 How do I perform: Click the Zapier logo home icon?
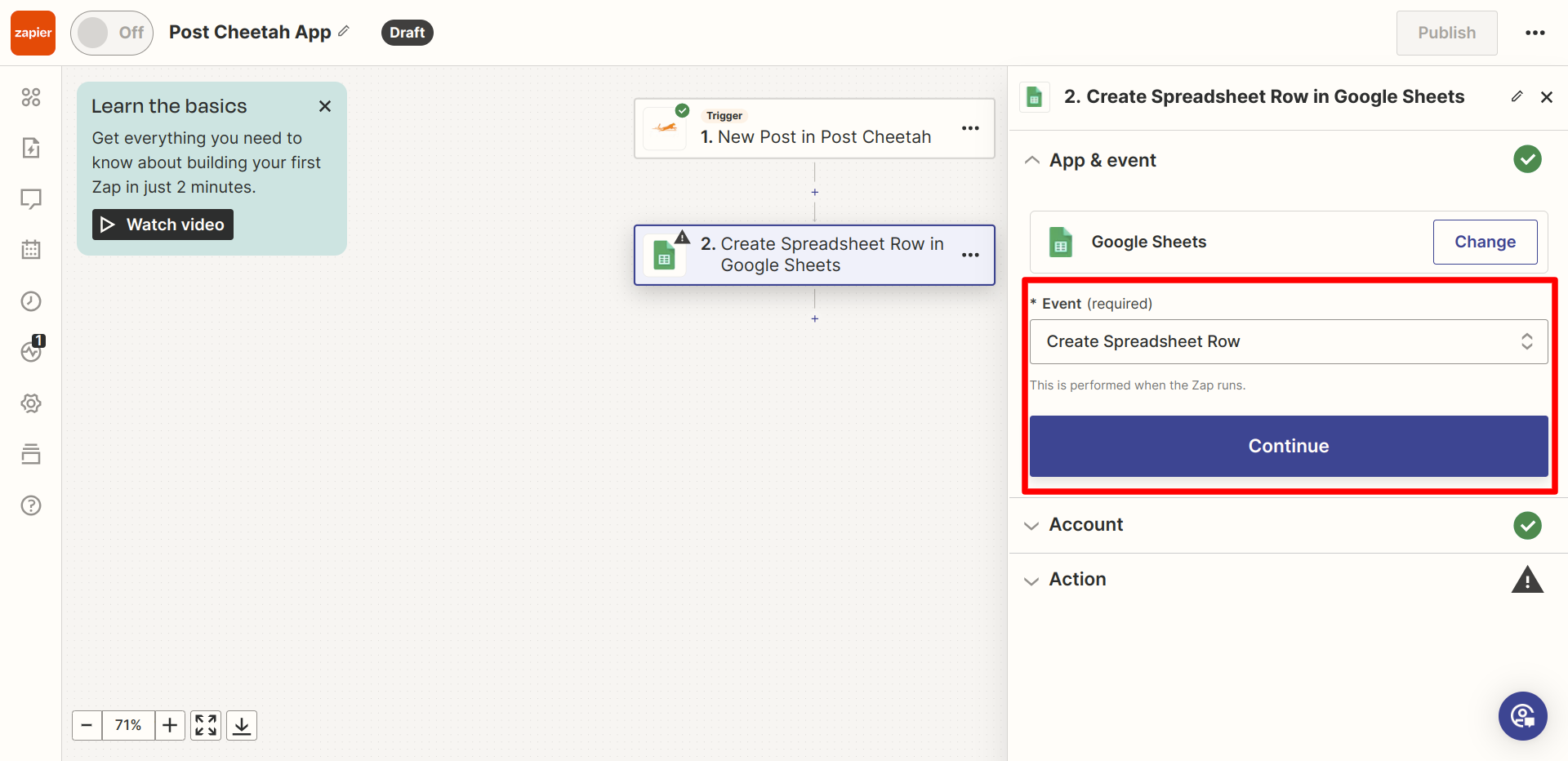pos(33,33)
